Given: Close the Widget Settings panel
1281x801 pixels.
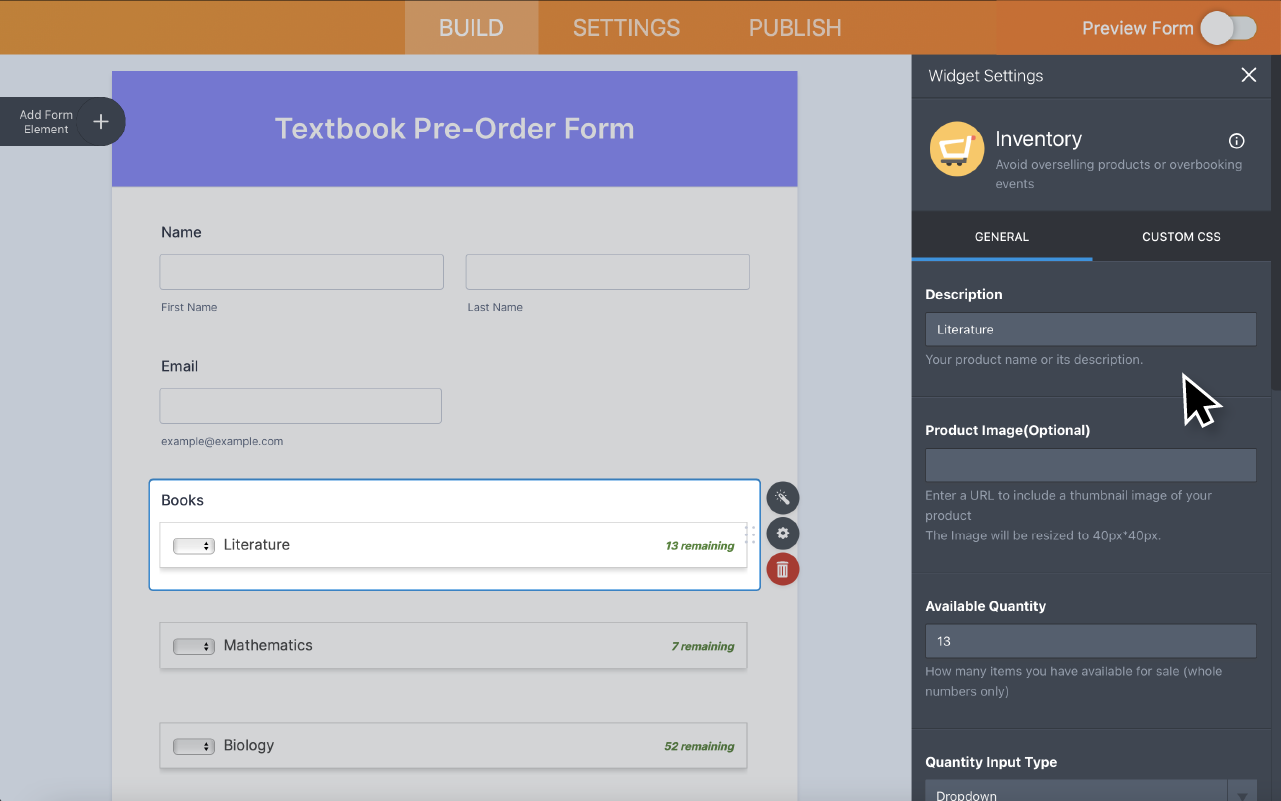Looking at the screenshot, I should tap(1248, 75).
